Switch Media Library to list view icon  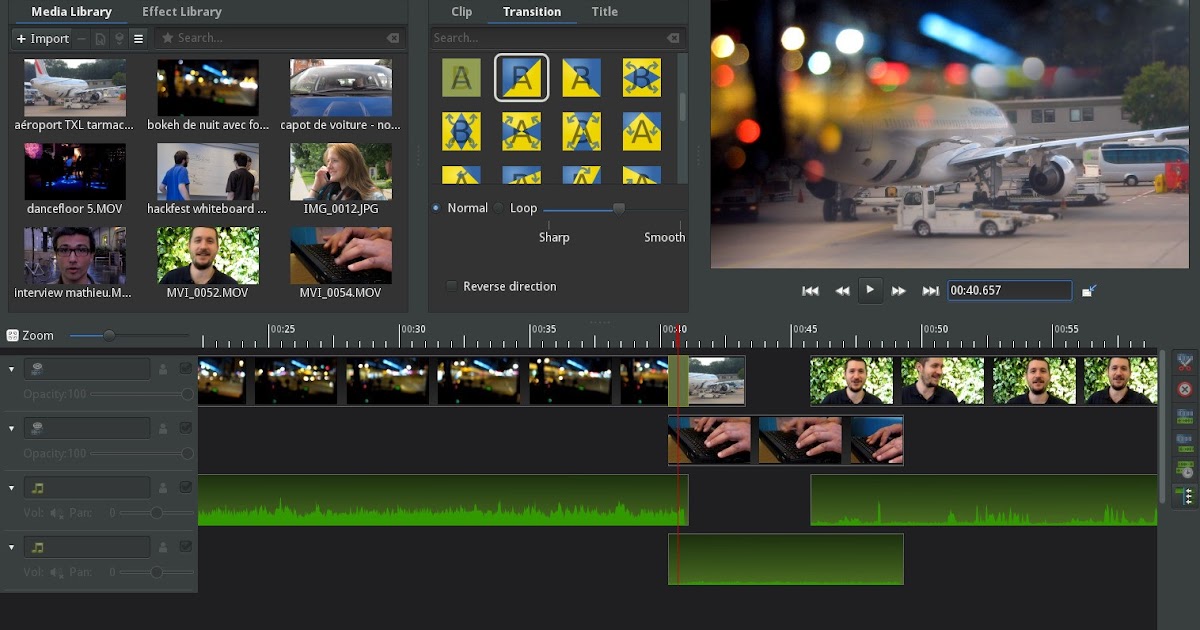(138, 38)
